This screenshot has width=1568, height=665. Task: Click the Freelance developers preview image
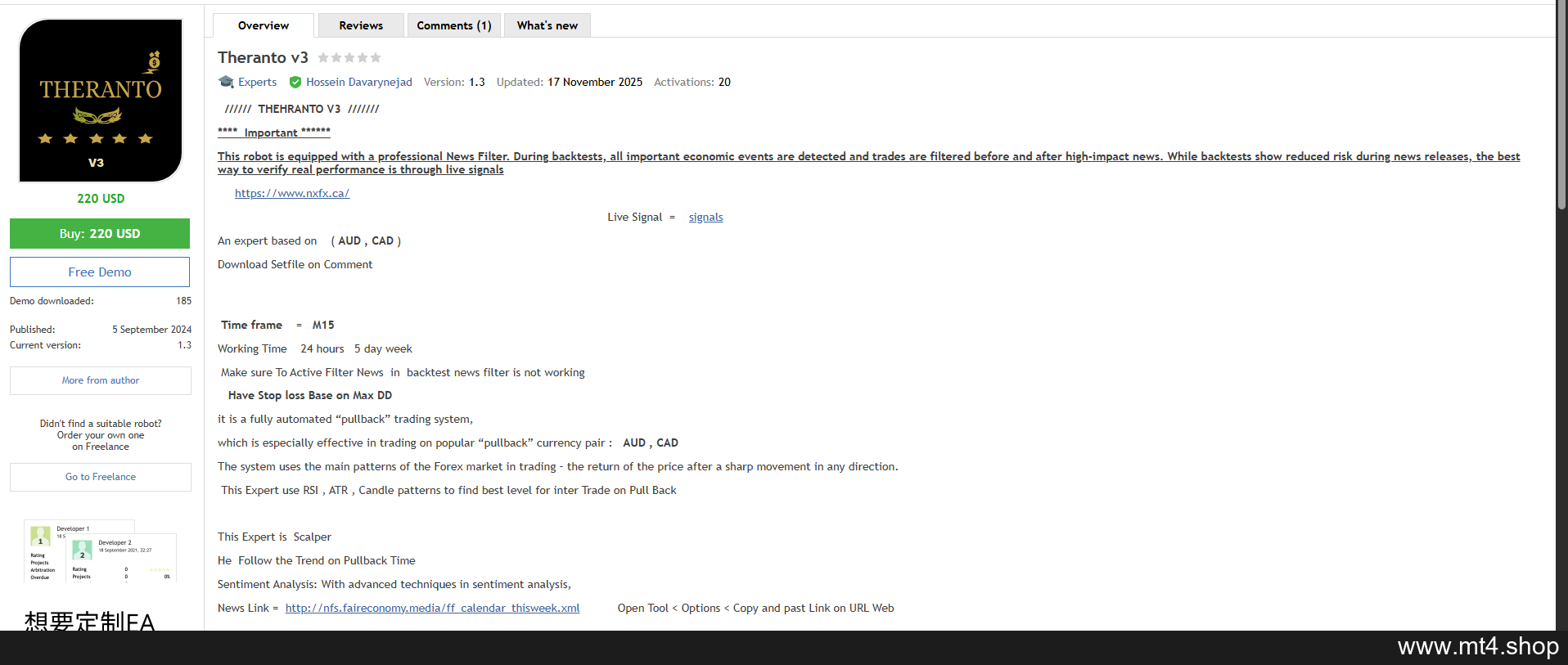[x=101, y=551]
